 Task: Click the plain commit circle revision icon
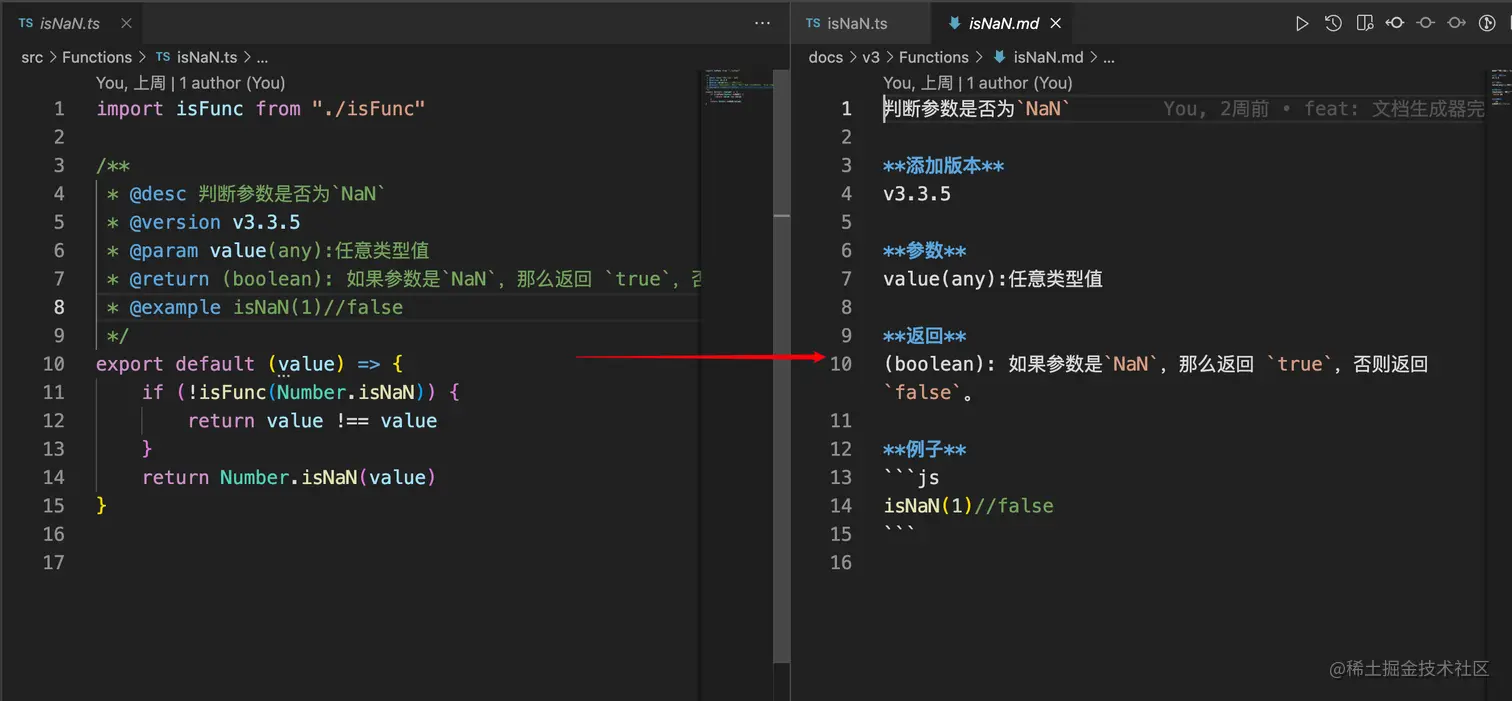tap(1426, 23)
